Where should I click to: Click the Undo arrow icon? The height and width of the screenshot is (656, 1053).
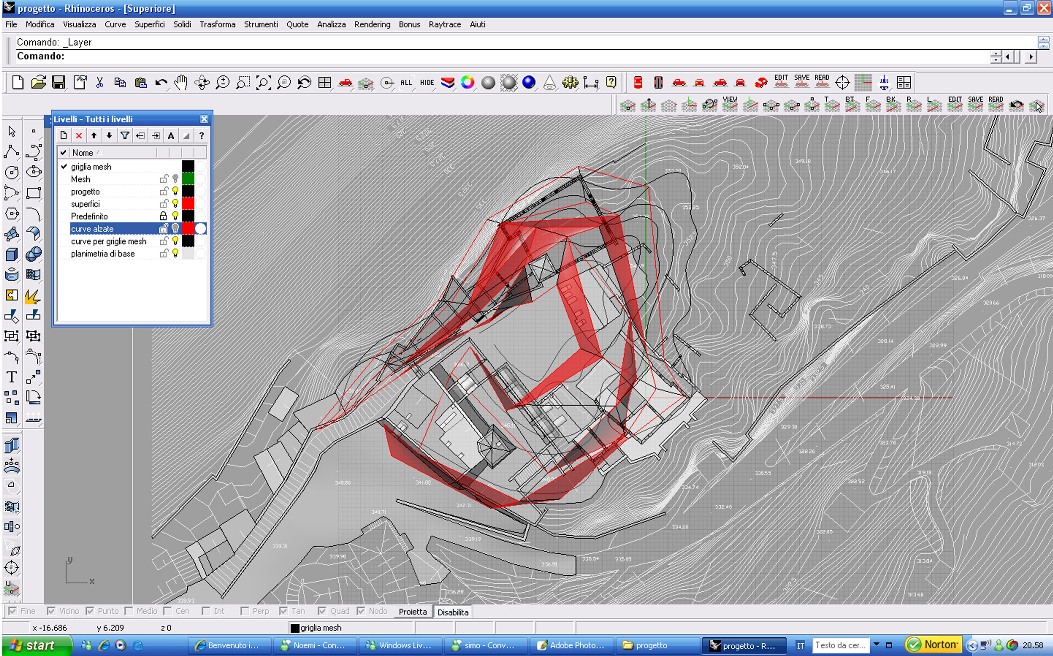click(160, 82)
